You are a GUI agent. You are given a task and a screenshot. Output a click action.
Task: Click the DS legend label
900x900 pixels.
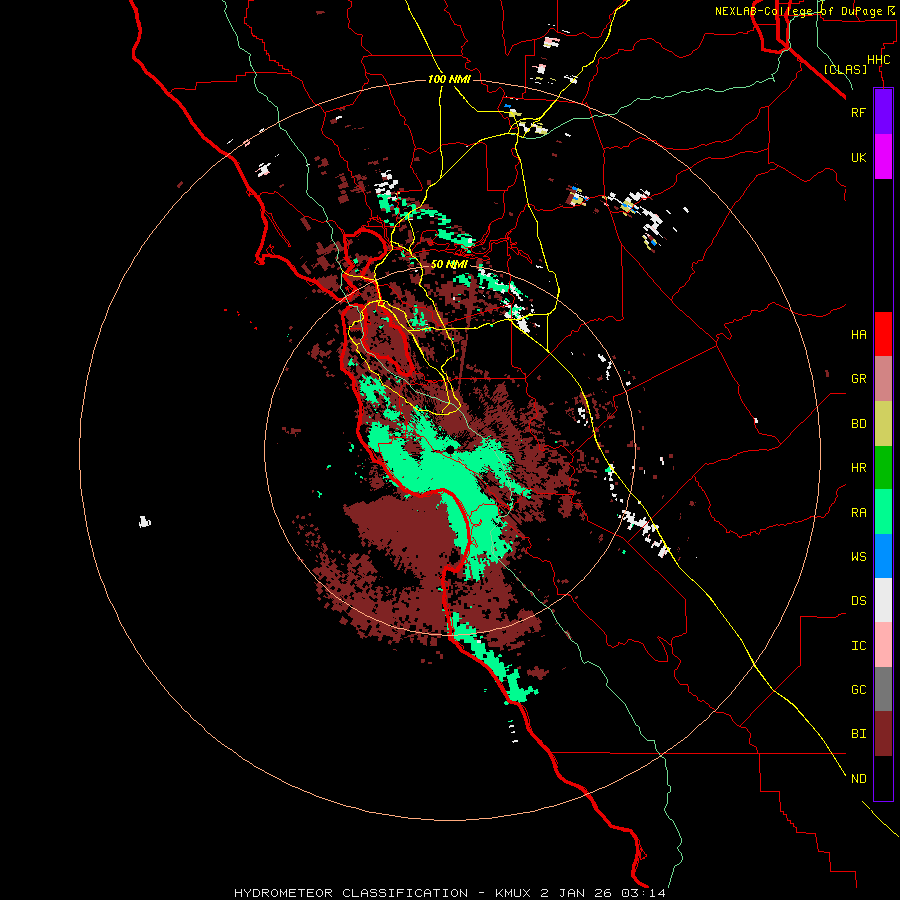[858, 601]
